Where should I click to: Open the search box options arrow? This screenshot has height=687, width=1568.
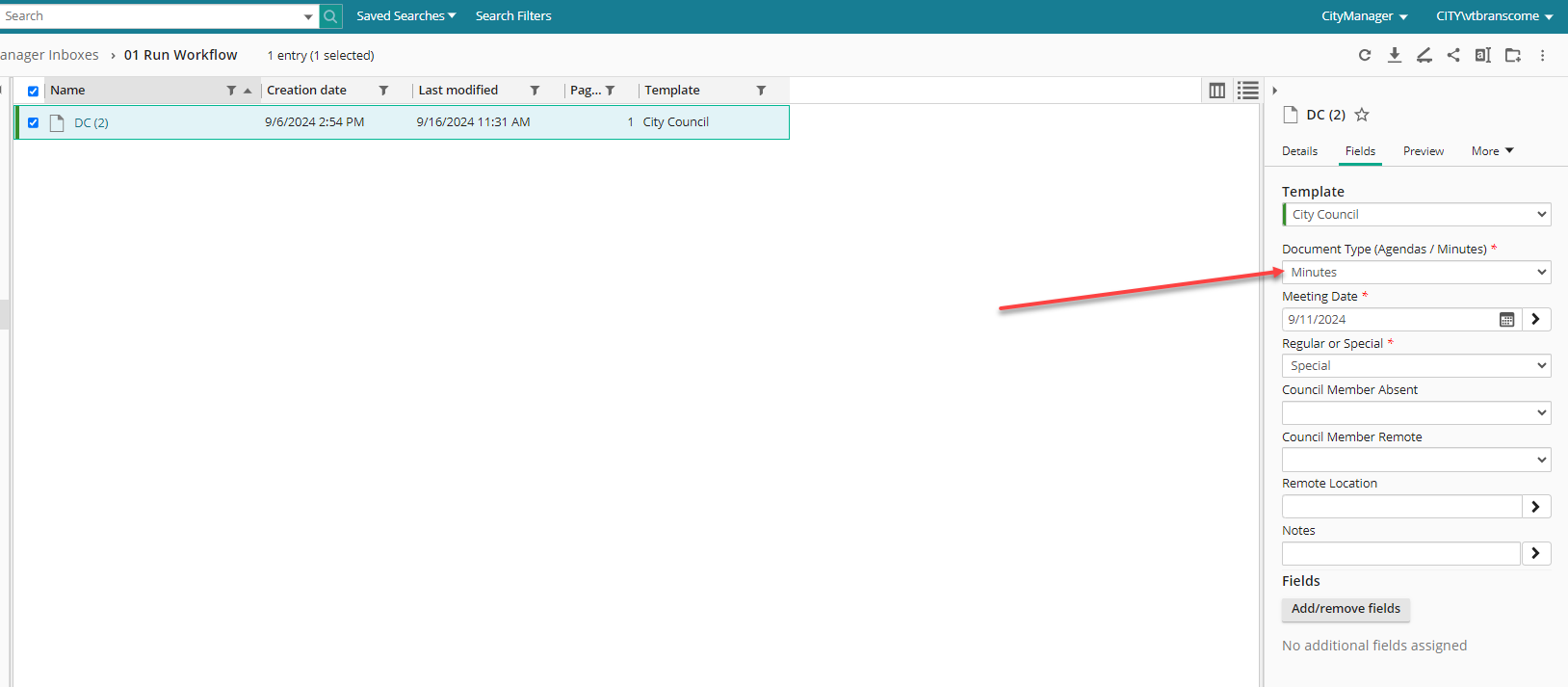click(308, 16)
